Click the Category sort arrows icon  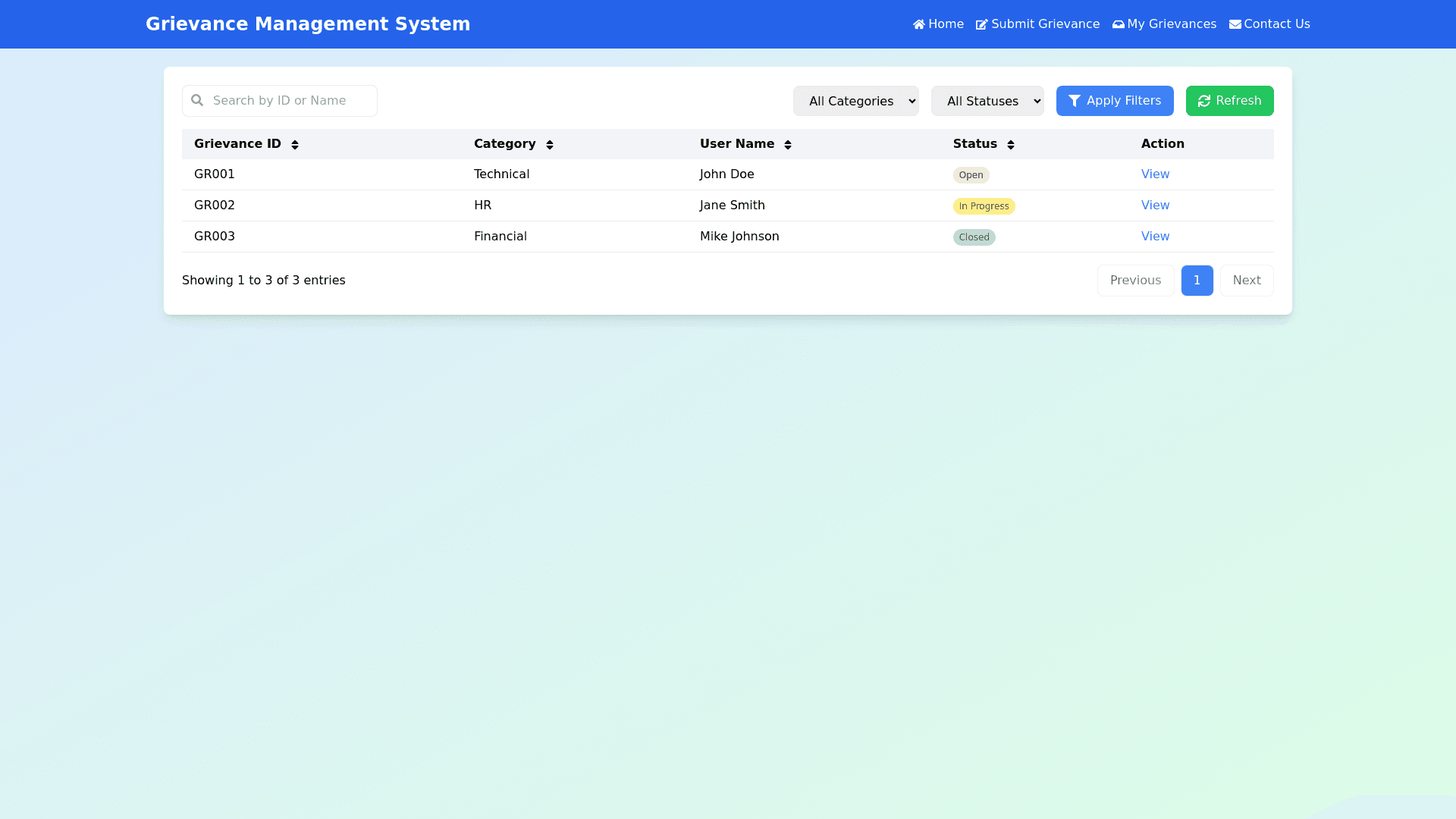pos(550,145)
